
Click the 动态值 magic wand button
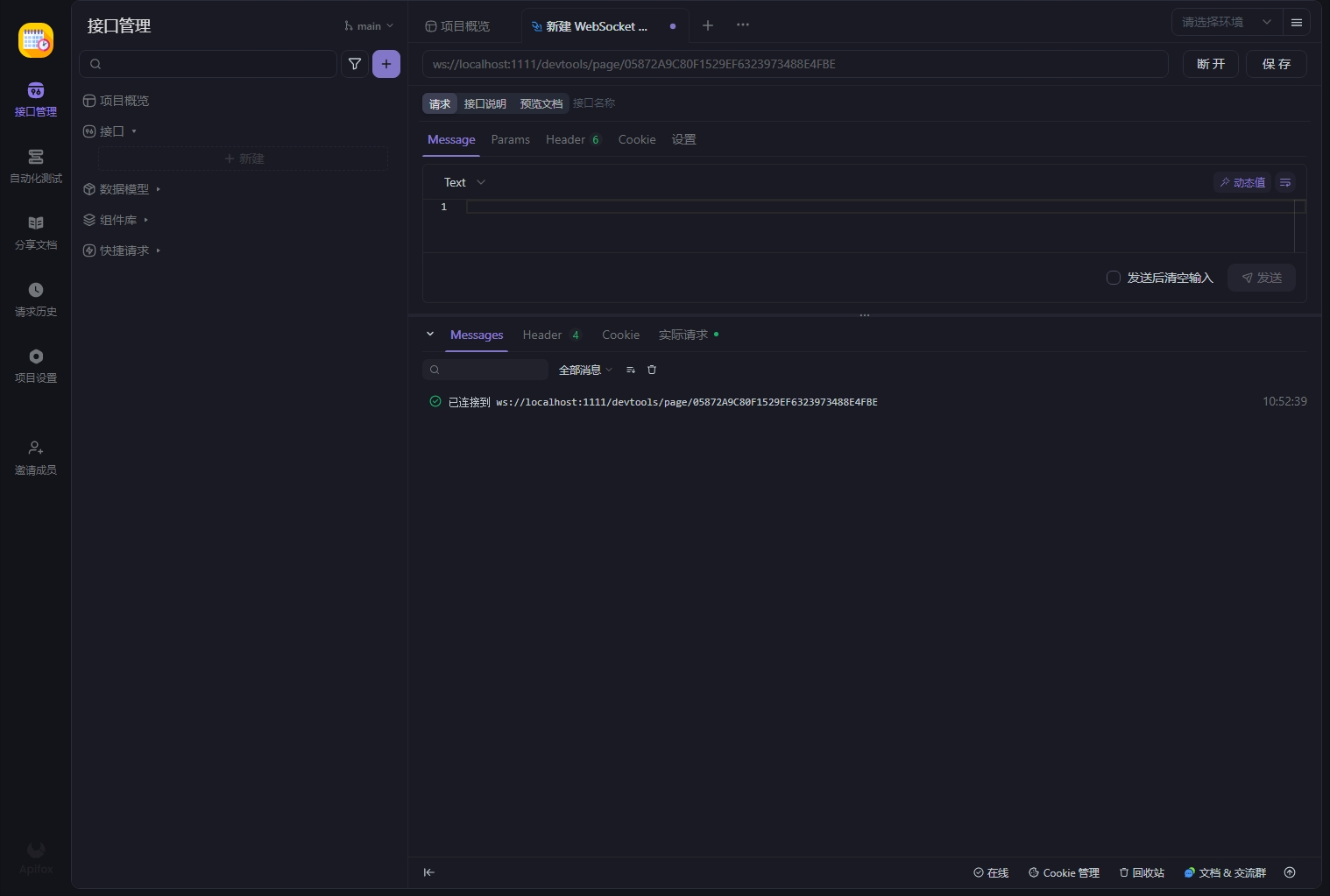pos(1242,182)
